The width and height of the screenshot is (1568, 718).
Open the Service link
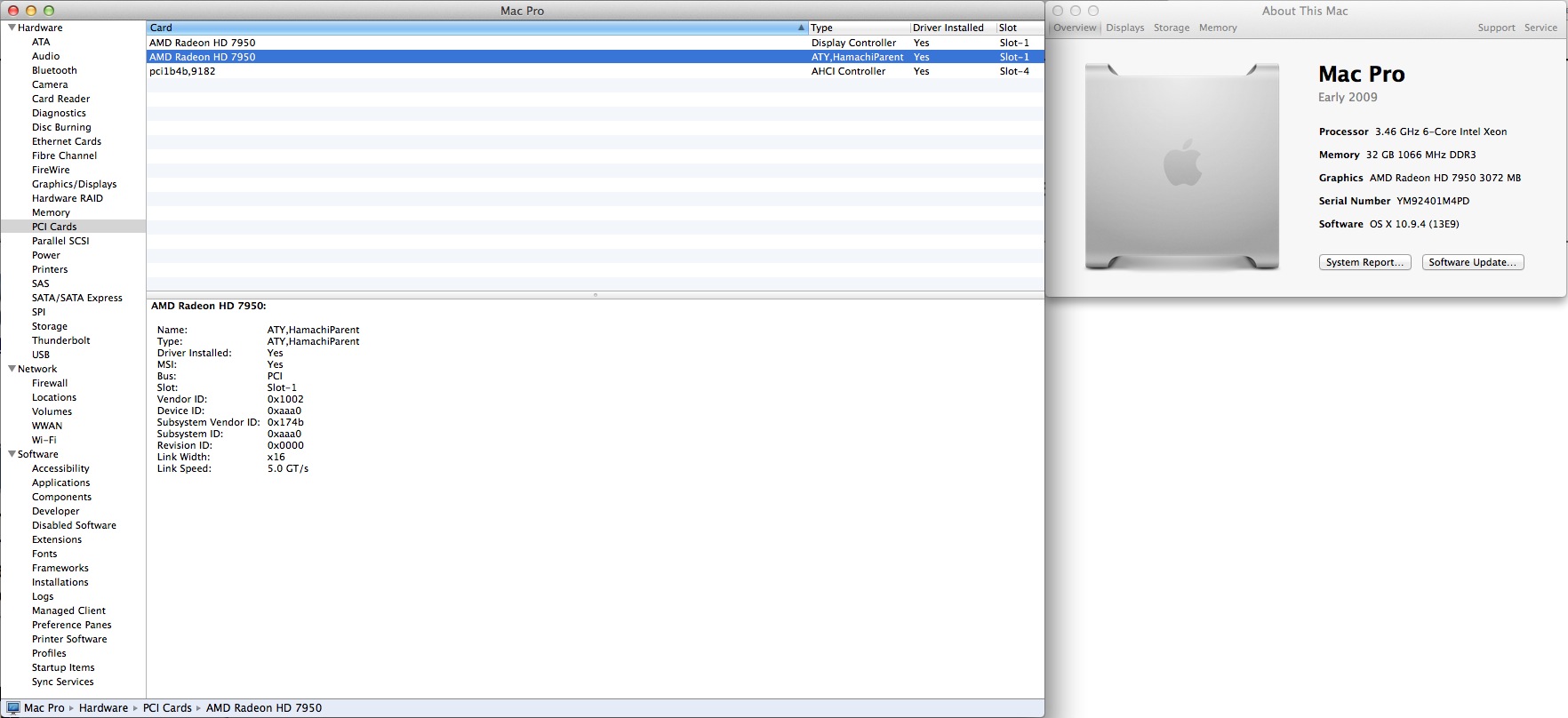(x=1540, y=28)
